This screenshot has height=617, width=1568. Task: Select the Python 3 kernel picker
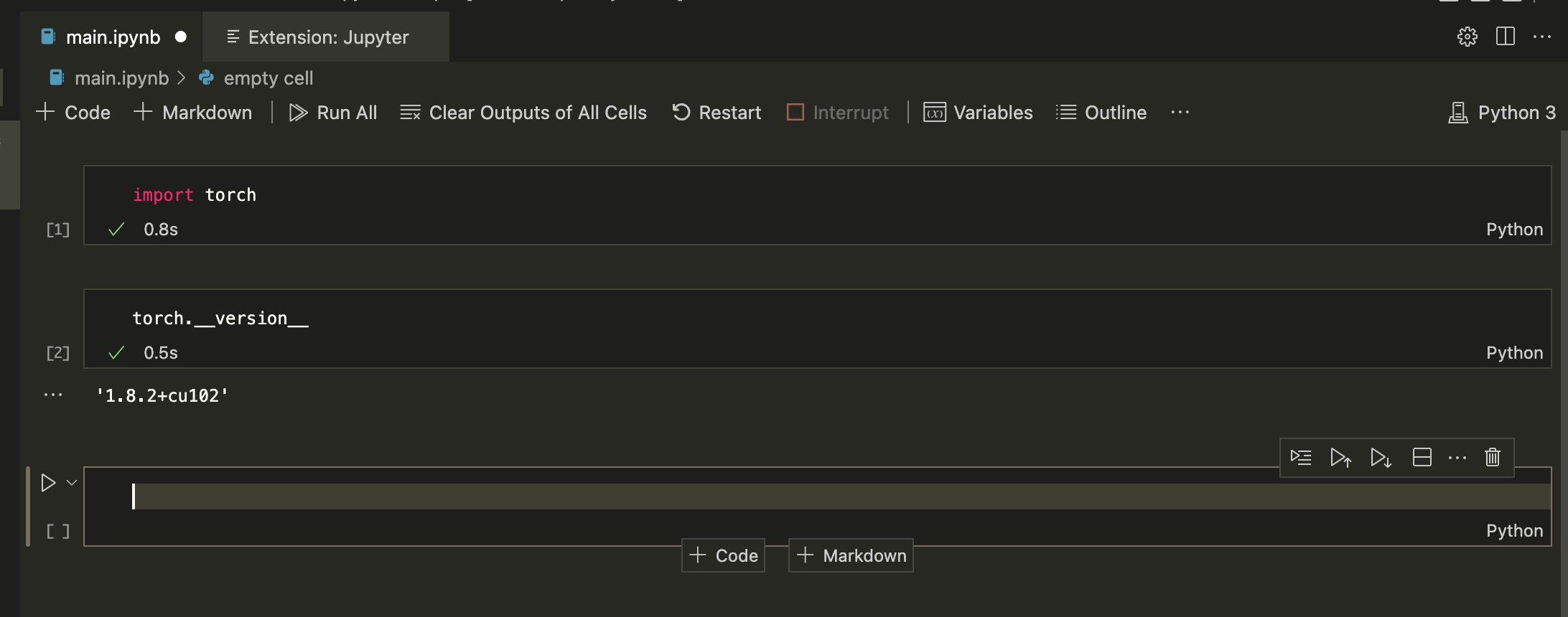1502,113
